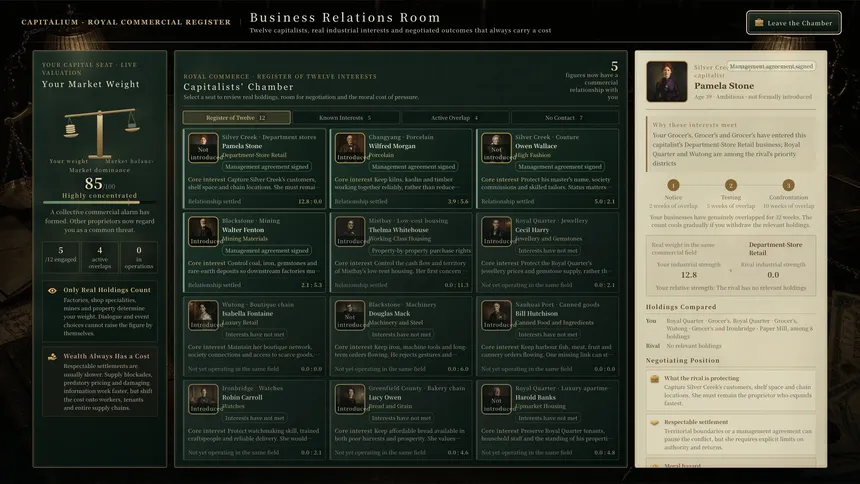
Task: Select Isabella Fontaine's portrait
Action: (203, 316)
